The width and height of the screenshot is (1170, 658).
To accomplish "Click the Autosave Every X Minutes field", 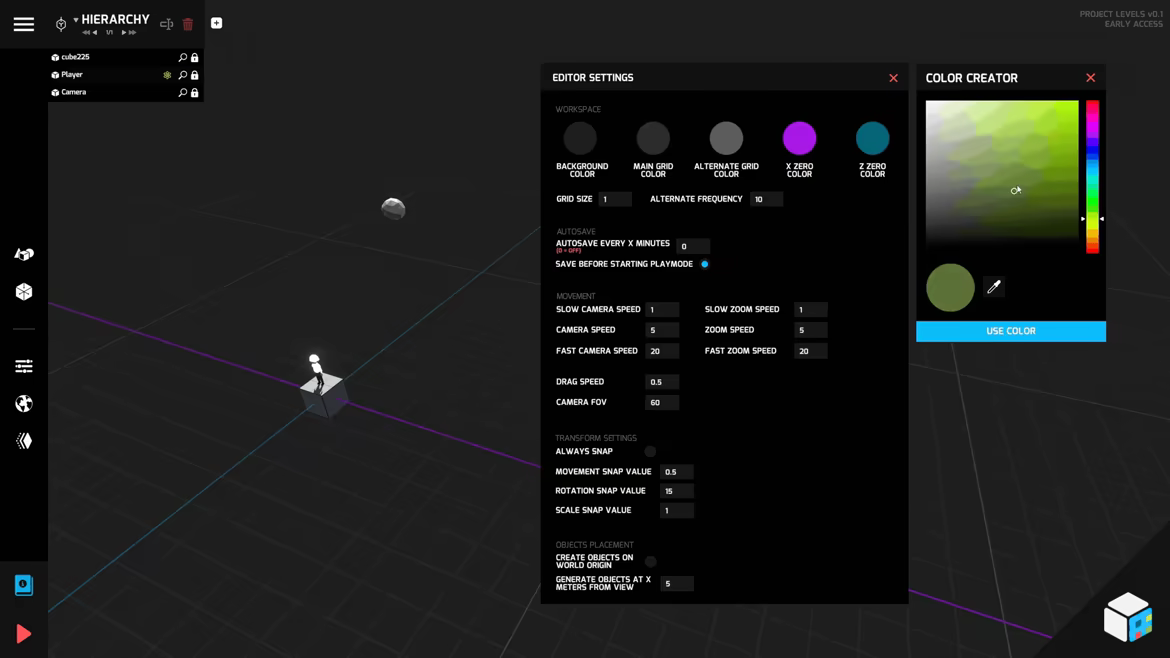I will click(x=692, y=246).
